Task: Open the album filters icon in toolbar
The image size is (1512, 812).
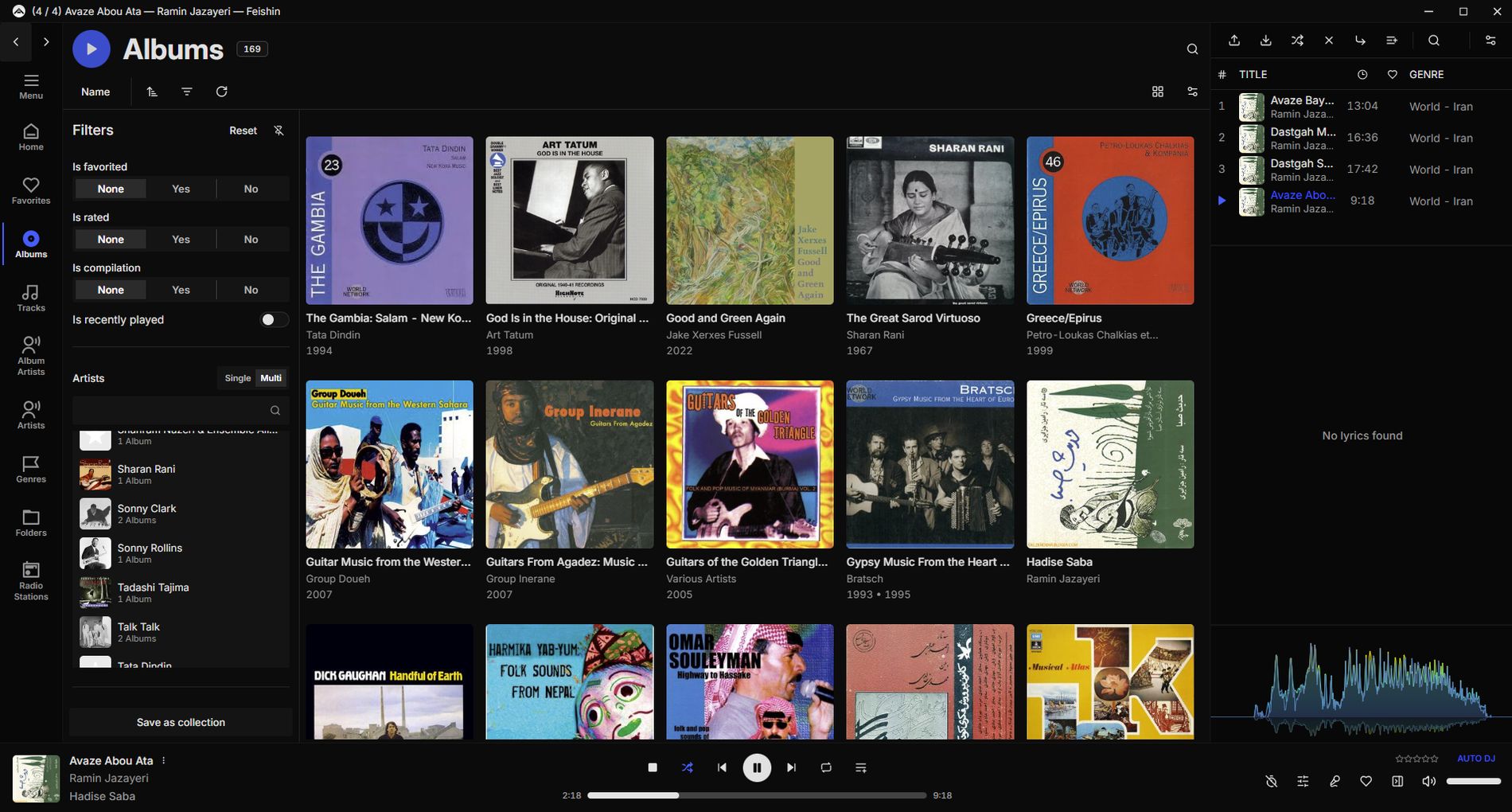Action: click(187, 92)
